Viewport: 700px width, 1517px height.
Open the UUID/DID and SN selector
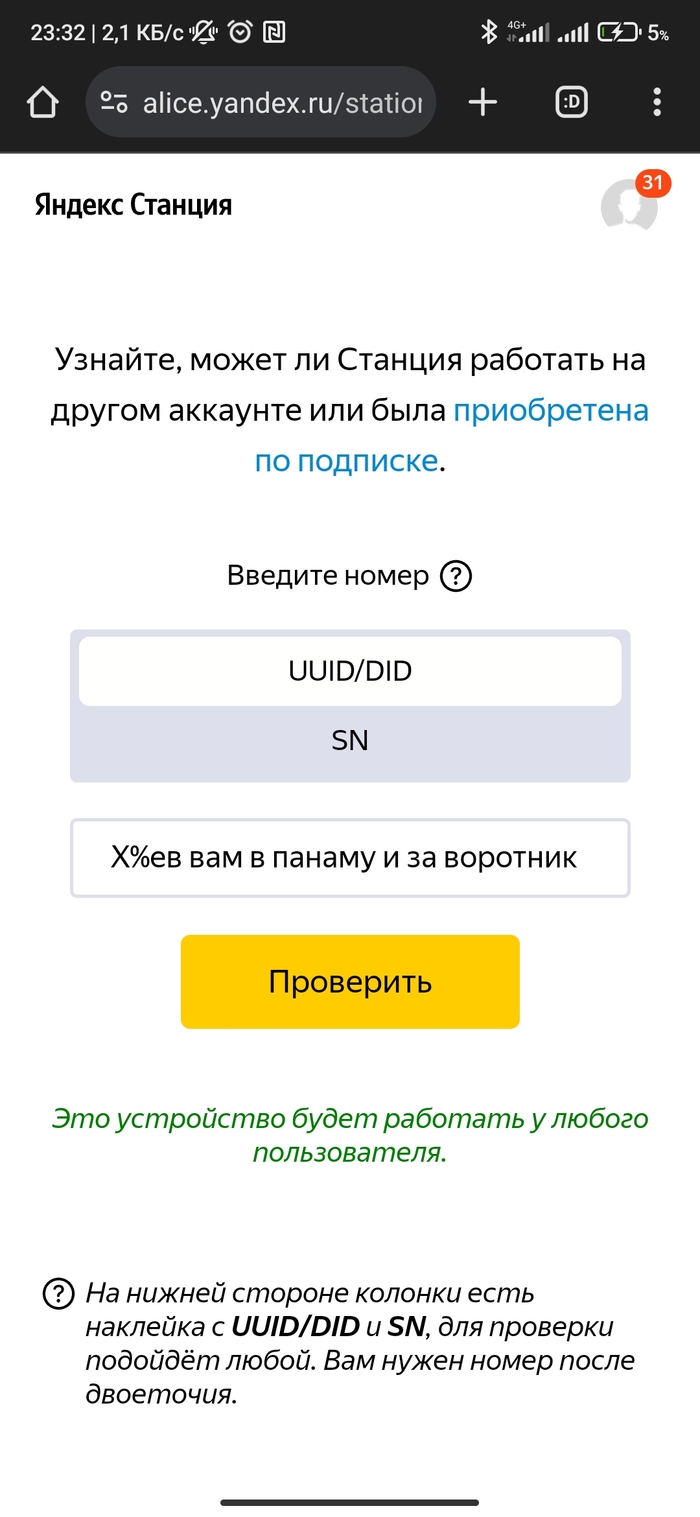click(350, 703)
